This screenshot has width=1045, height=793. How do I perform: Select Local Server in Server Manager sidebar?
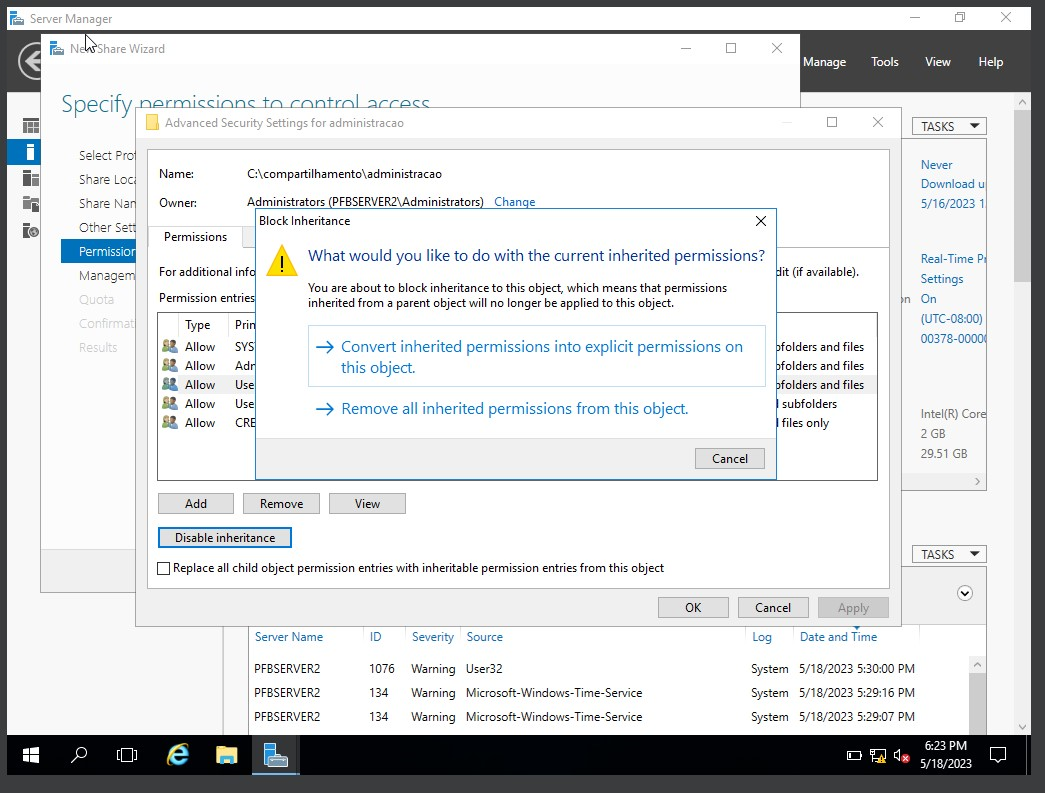(x=33, y=152)
